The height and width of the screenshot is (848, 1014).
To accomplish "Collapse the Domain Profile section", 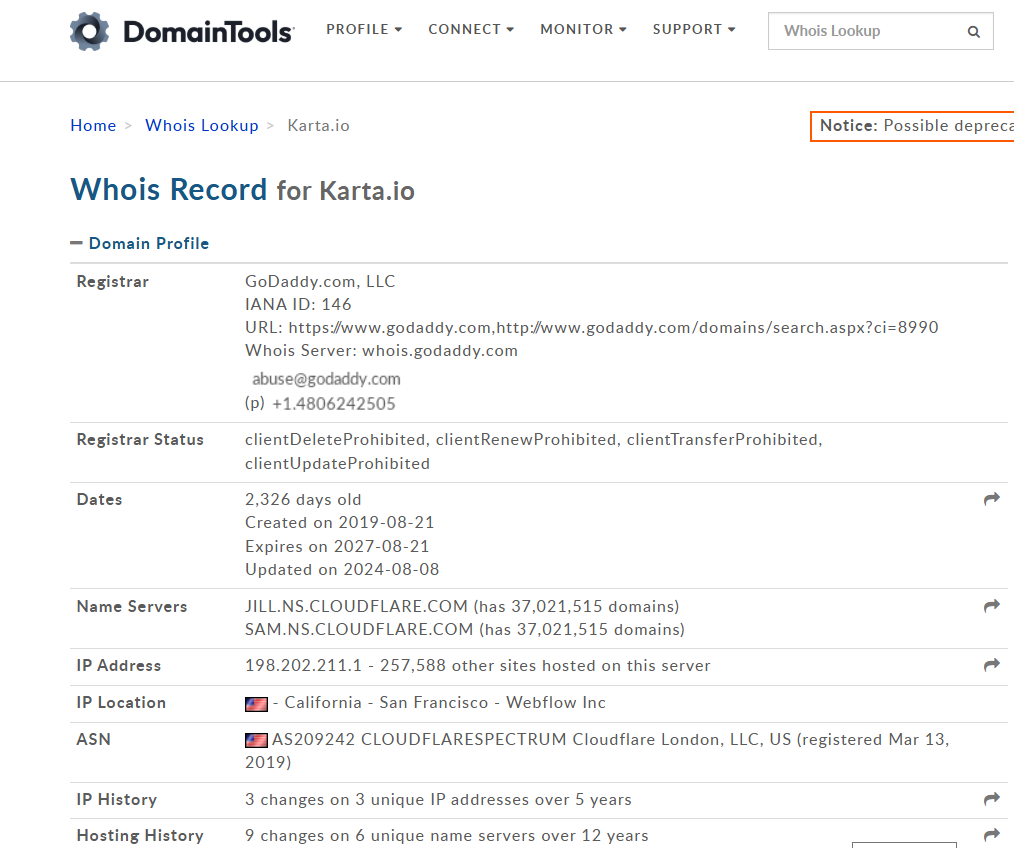I will tap(75, 242).
